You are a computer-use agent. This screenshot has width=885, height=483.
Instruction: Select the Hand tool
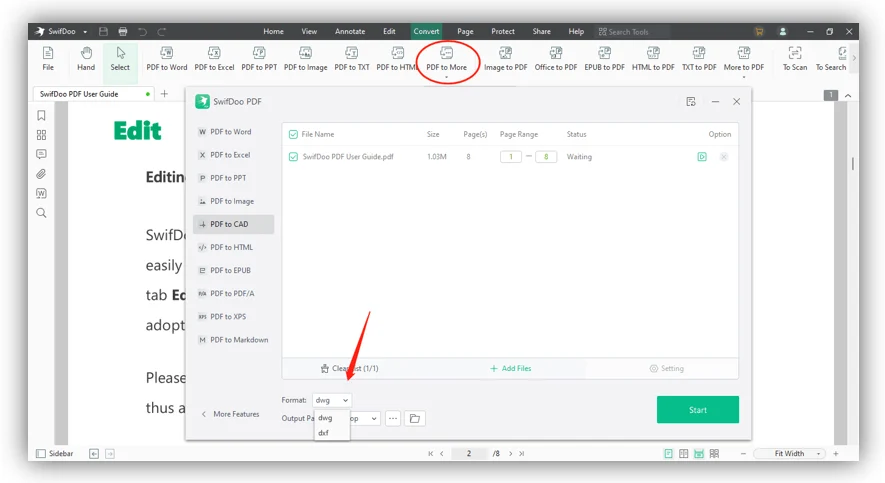[86, 59]
